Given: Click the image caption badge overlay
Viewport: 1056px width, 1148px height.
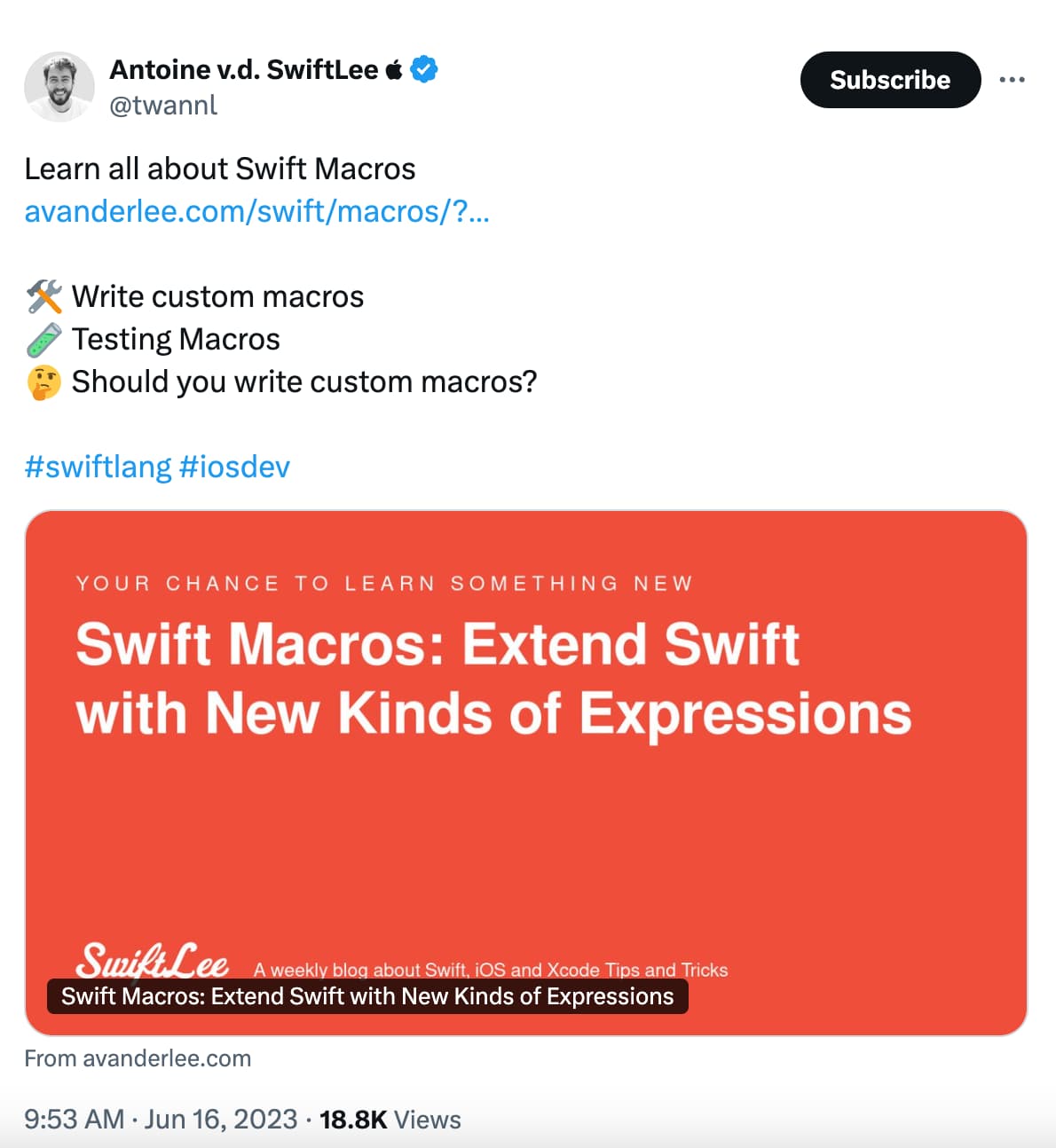Looking at the screenshot, I should click(366, 996).
